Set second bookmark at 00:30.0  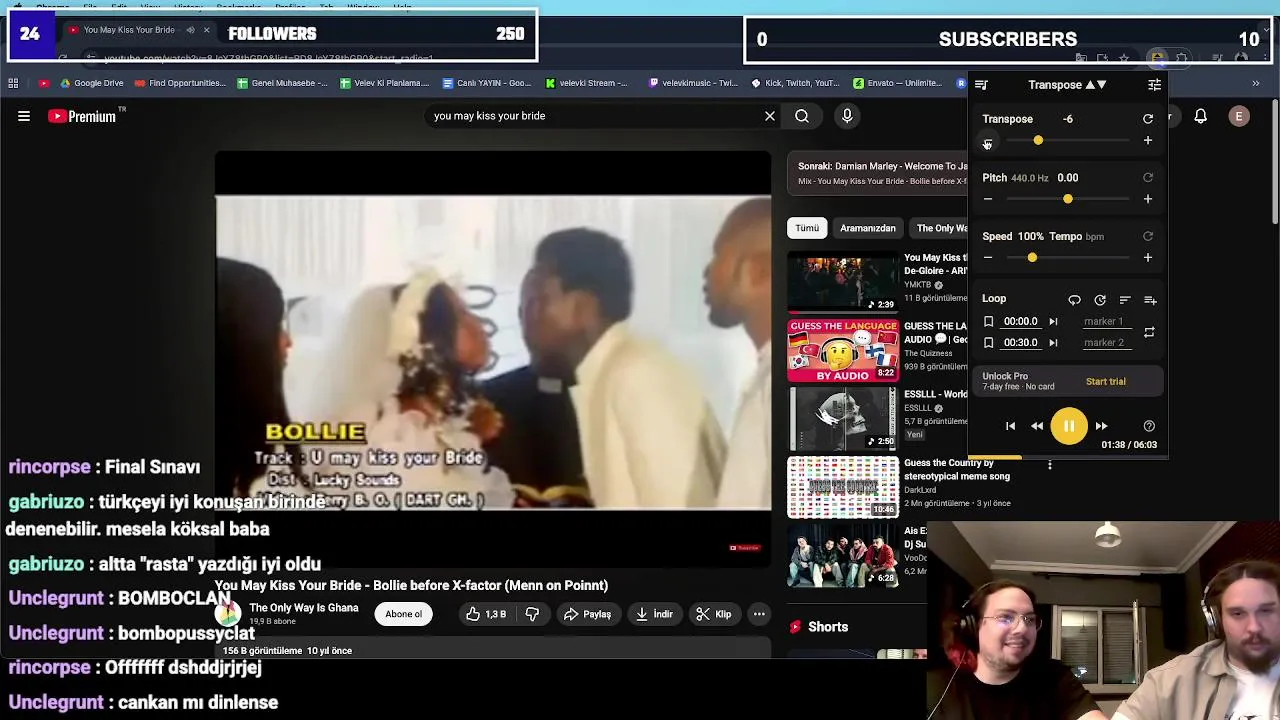[988, 343]
